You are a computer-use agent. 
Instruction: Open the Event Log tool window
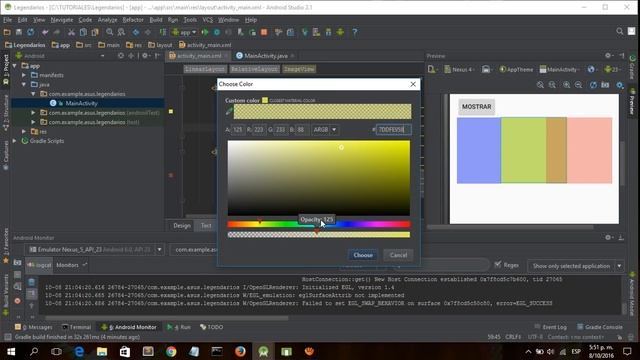pyautogui.click(x=551, y=327)
